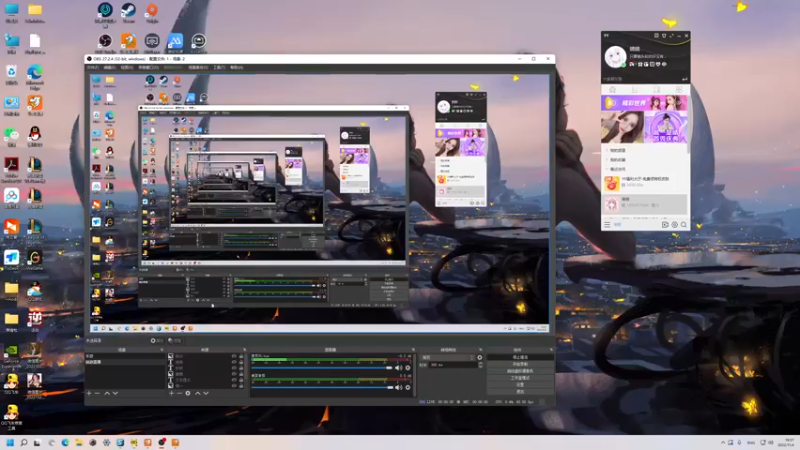
Task: Click the transition duration spin arrows
Action: click(481, 365)
